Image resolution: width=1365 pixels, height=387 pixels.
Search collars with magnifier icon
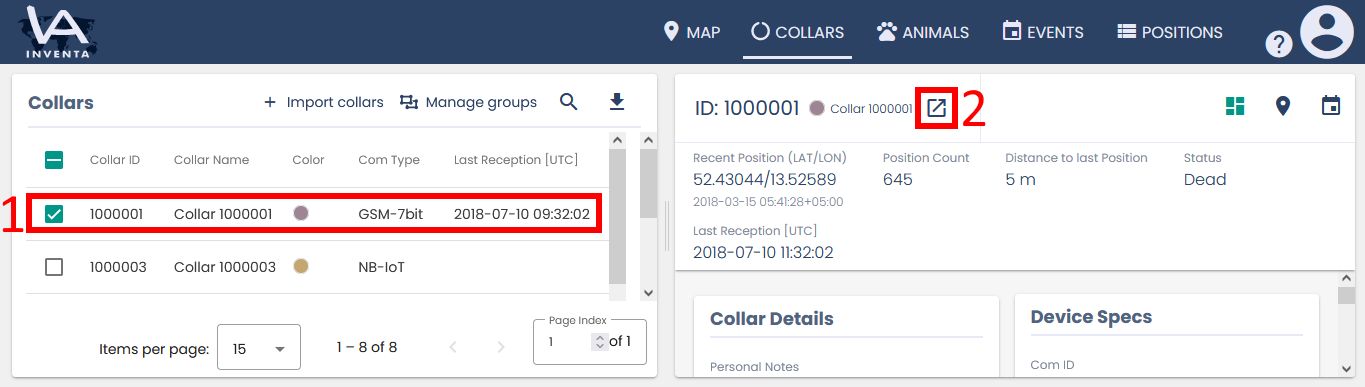pyautogui.click(x=569, y=102)
